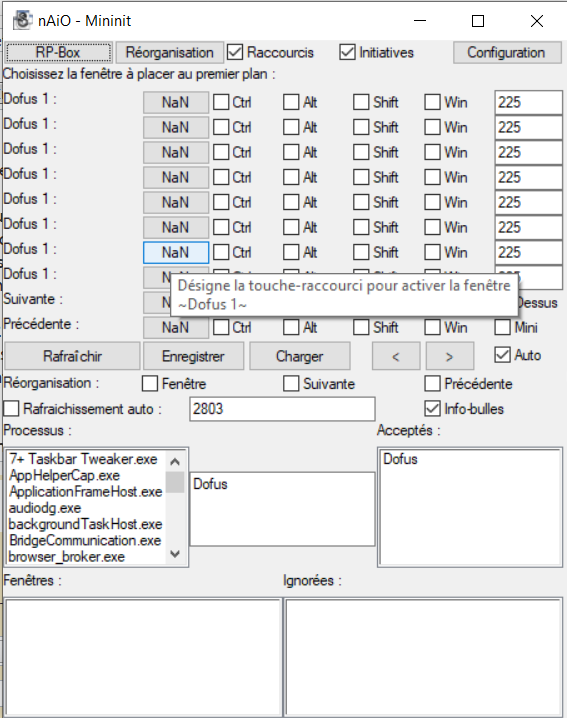Click the Réorganisation button at top
Image resolution: width=567 pixels, height=718 pixels.
[169, 52]
